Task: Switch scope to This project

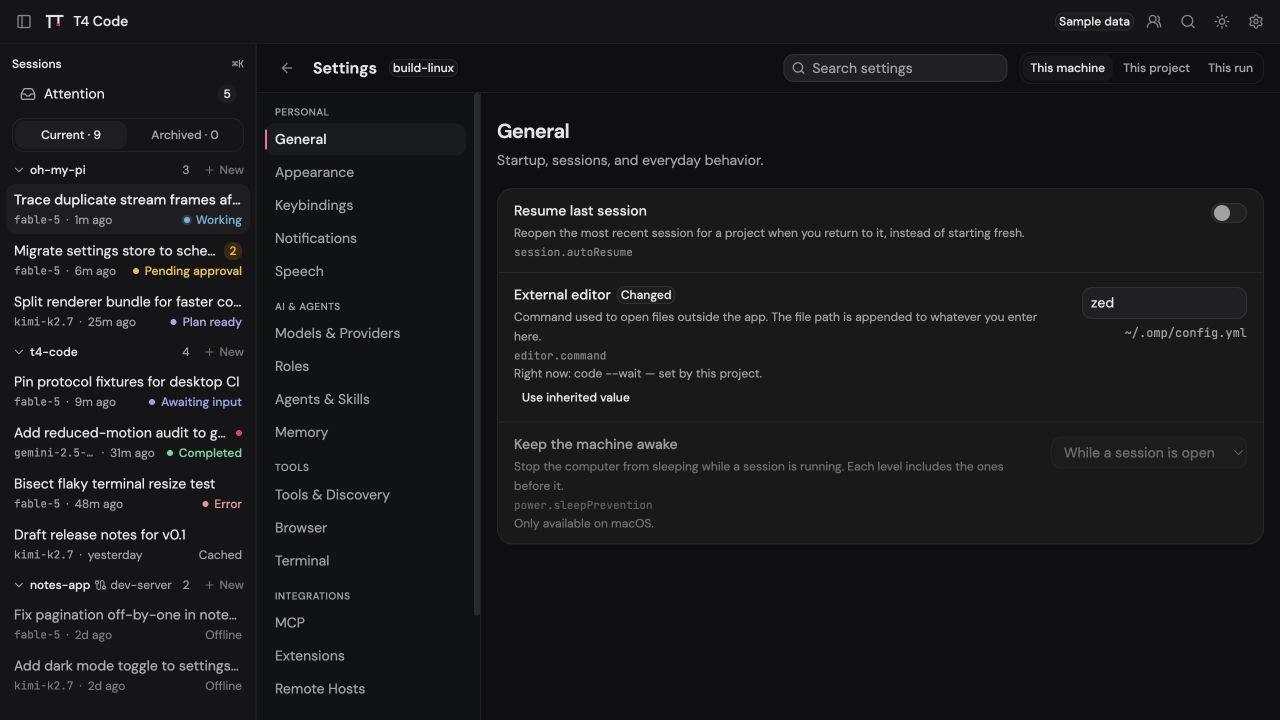Action: 1156,68
